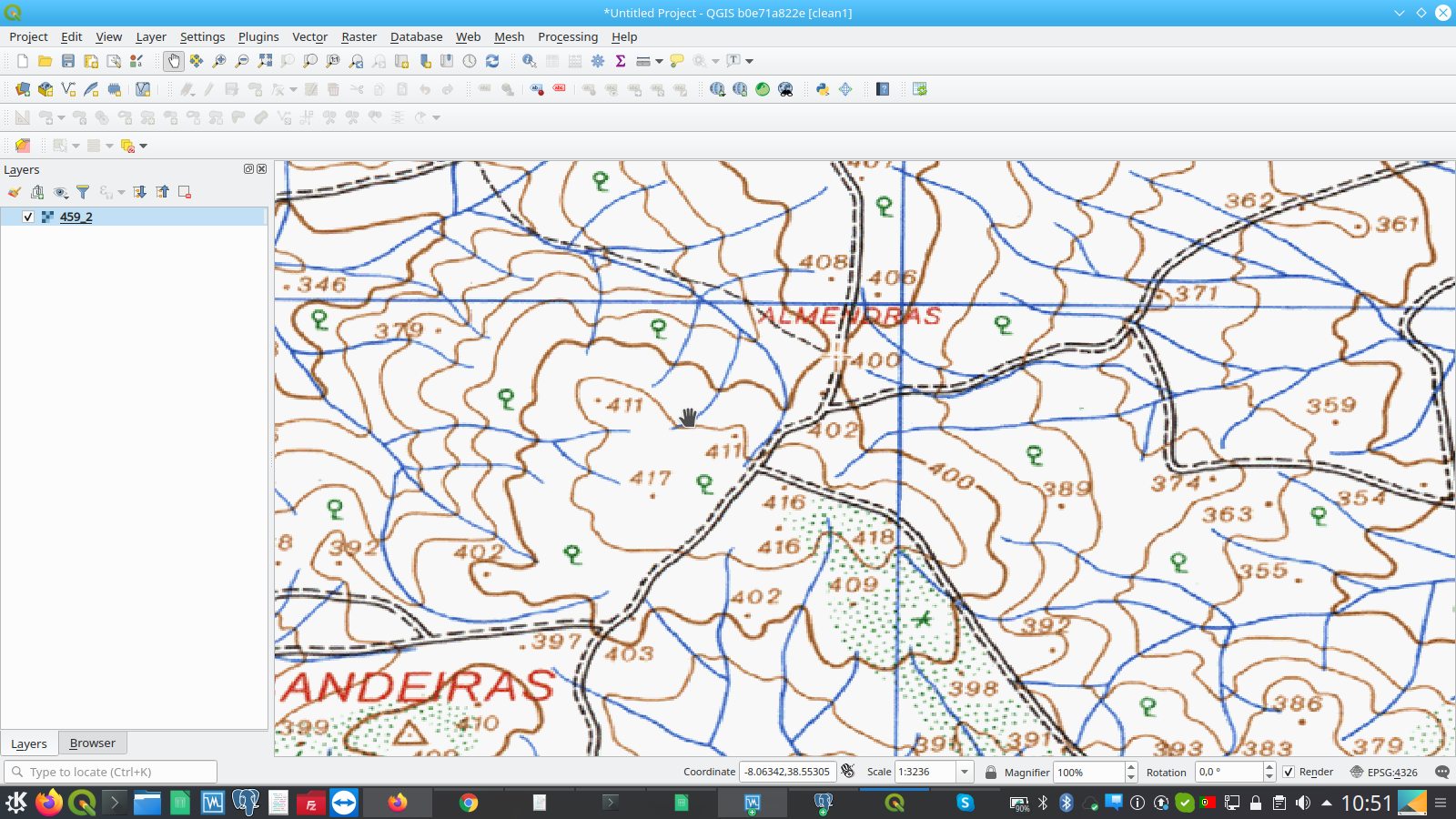Click the Identify Features tool
The image size is (1456, 819).
(x=529, y=61)
